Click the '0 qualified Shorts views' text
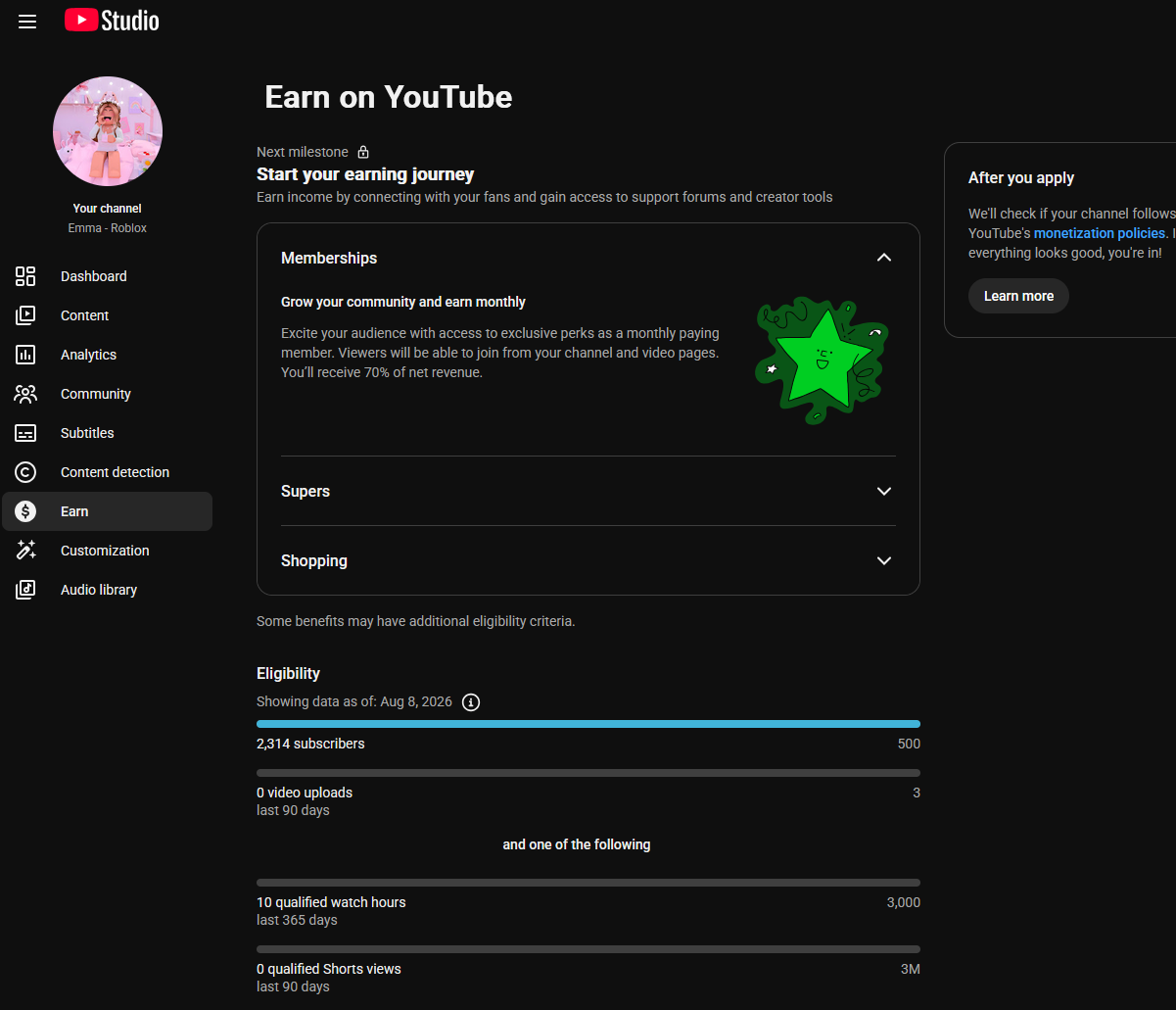1176x1010 pixels. (329, 969)
